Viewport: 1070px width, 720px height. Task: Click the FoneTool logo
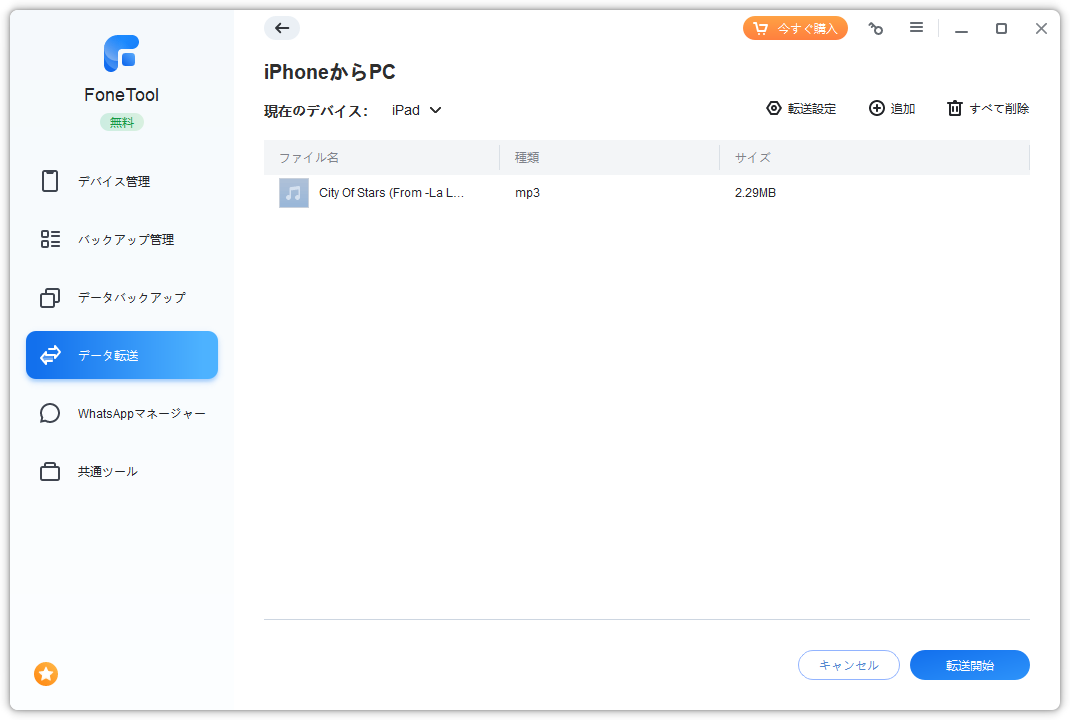tap(121, 54)
